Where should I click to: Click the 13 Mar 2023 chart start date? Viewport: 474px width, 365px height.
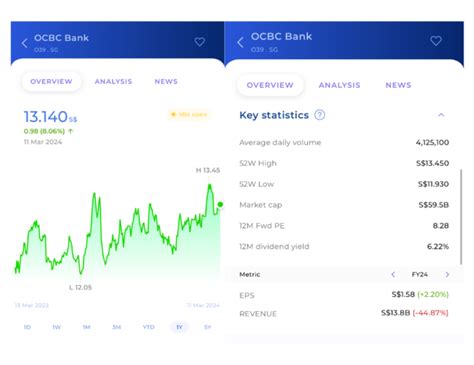point(32,305)
